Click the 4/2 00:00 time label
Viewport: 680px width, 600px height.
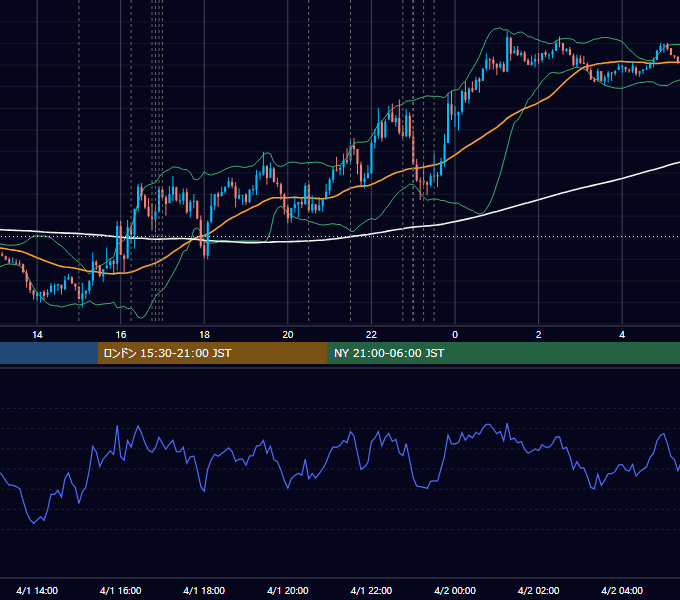coord(455,590)
